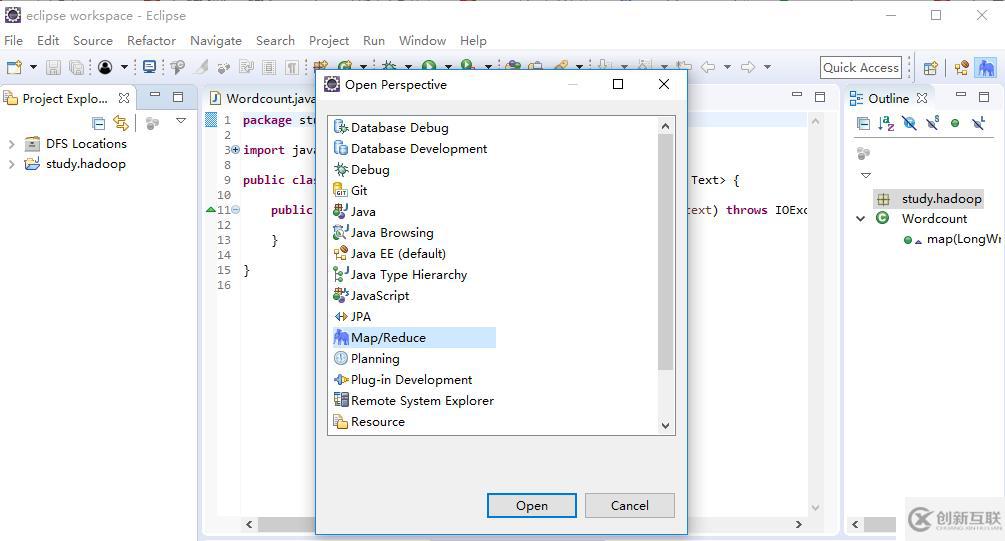Click the Map/Reduce perspective icon in toolbar
1005x541 pixels.
[x=986, y=68]
